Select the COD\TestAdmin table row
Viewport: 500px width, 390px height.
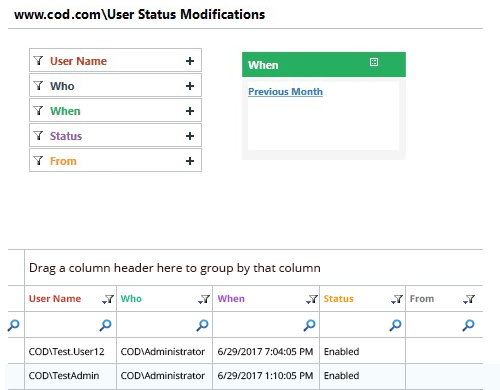click(245, 376)
